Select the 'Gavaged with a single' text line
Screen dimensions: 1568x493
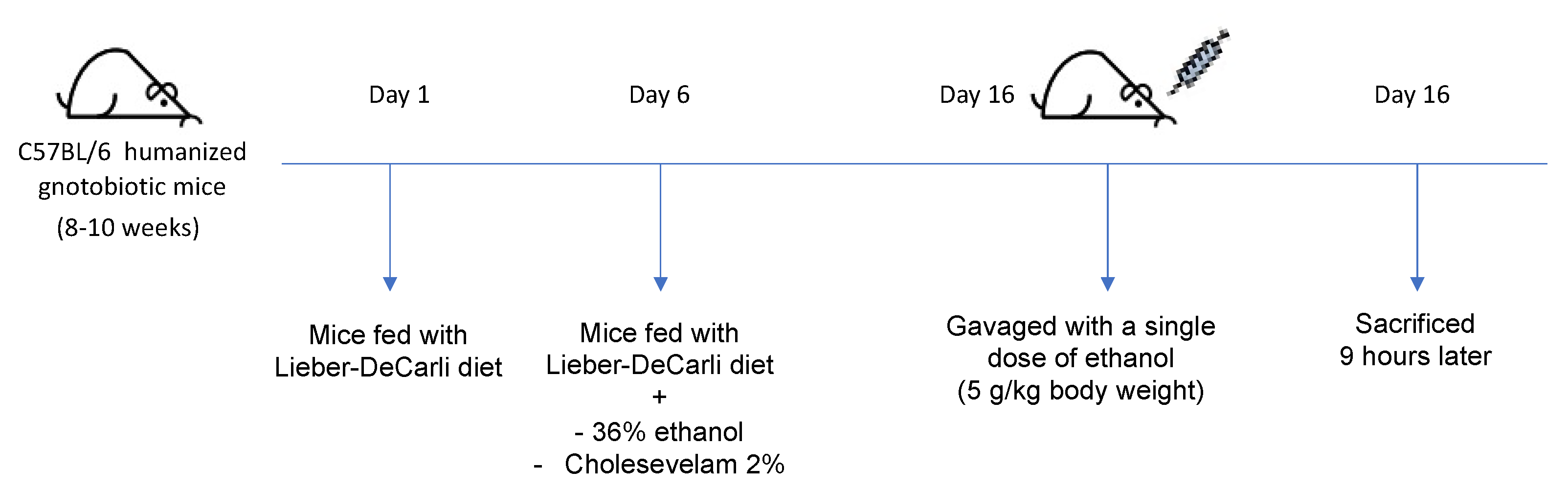click(1080, 327)
